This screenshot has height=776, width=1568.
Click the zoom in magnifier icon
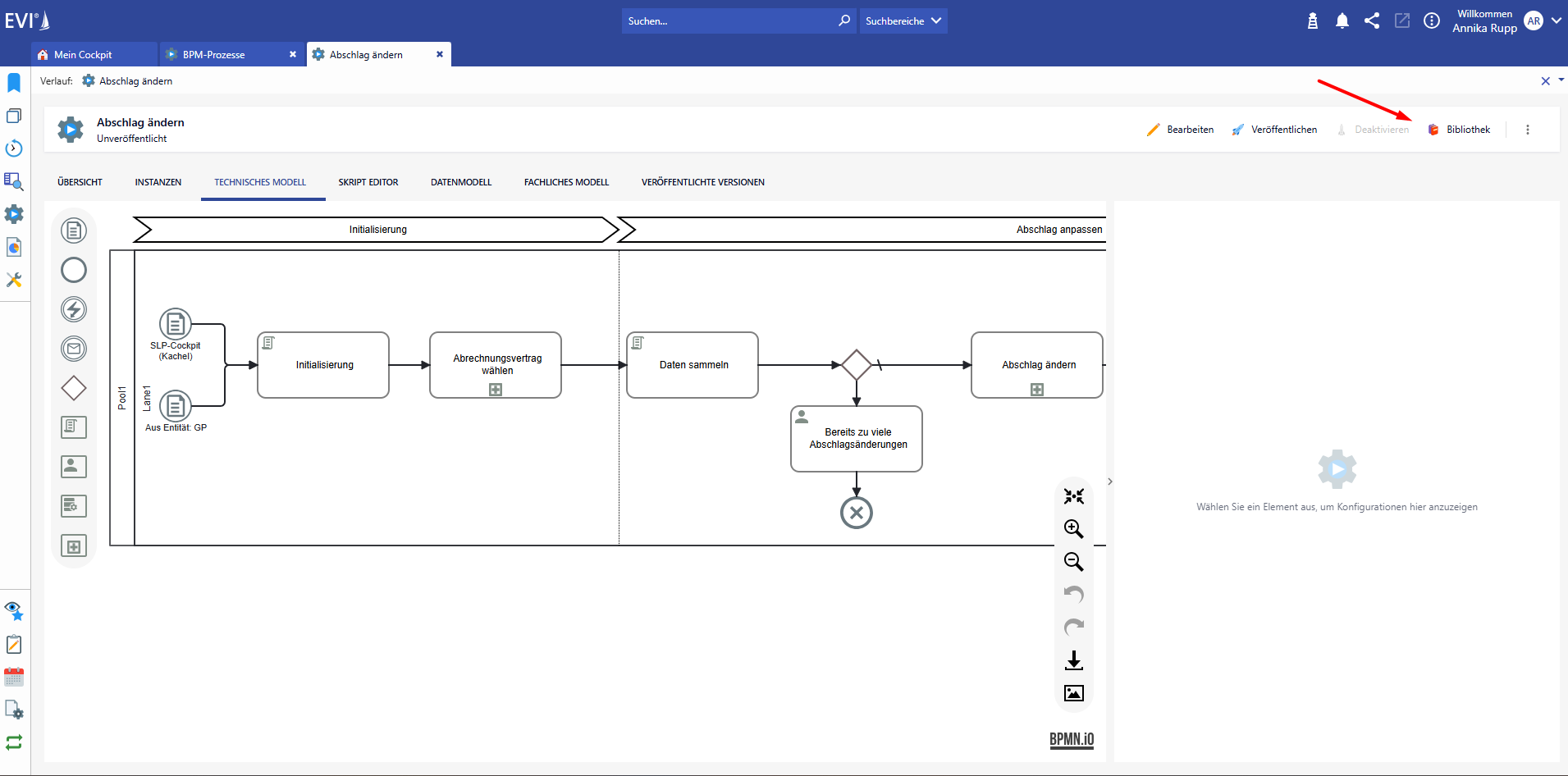pos(1073,529)
